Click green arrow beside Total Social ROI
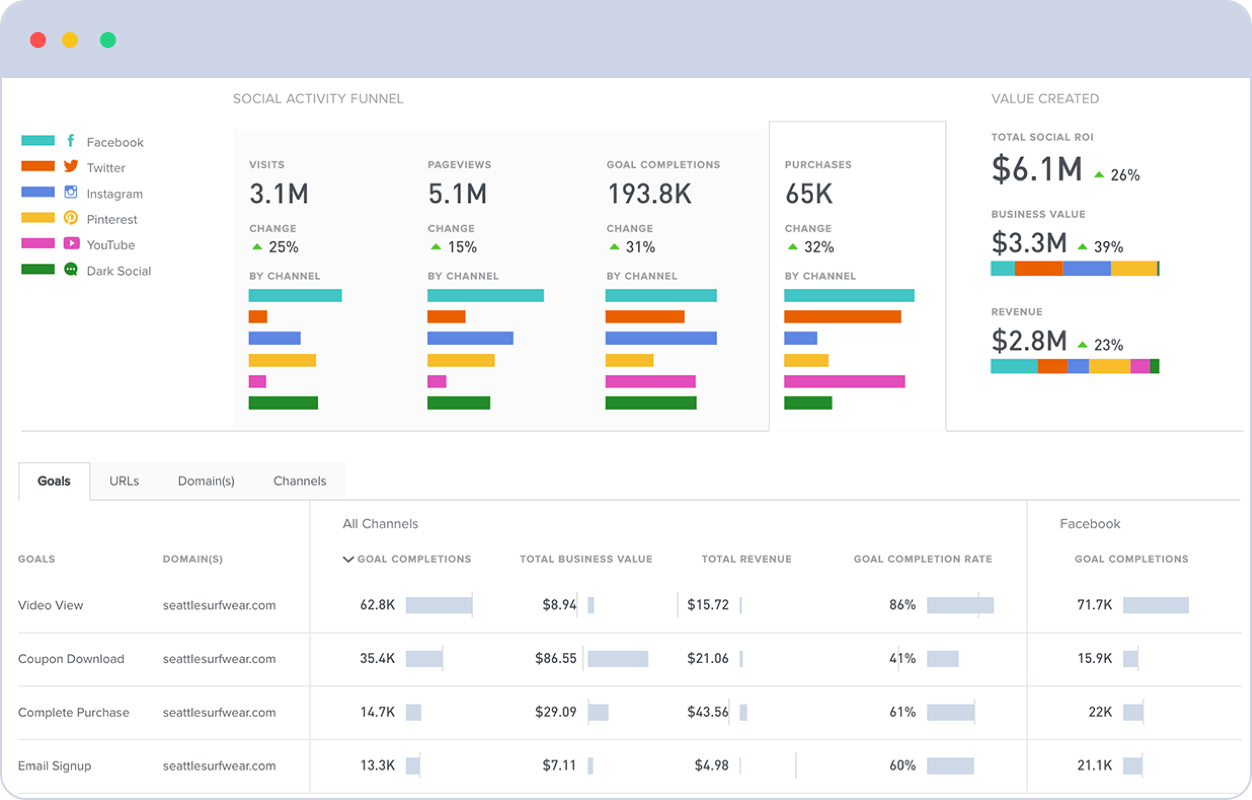 point(1099,174)
